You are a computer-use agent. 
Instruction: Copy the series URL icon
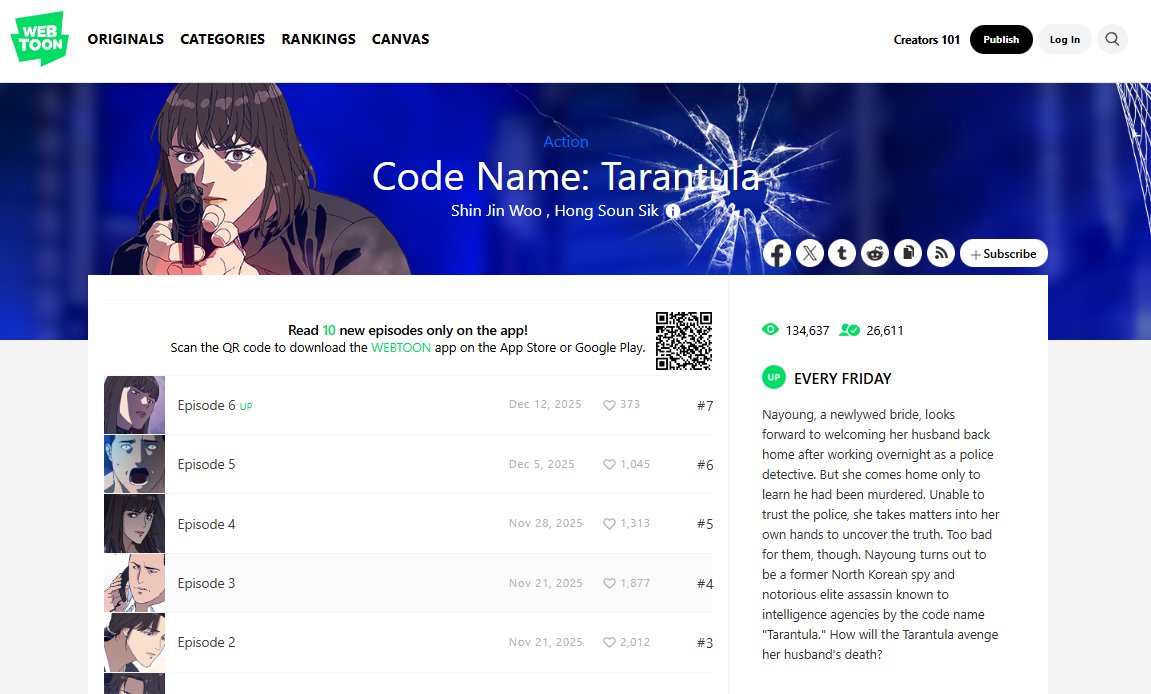pos(908,253)
